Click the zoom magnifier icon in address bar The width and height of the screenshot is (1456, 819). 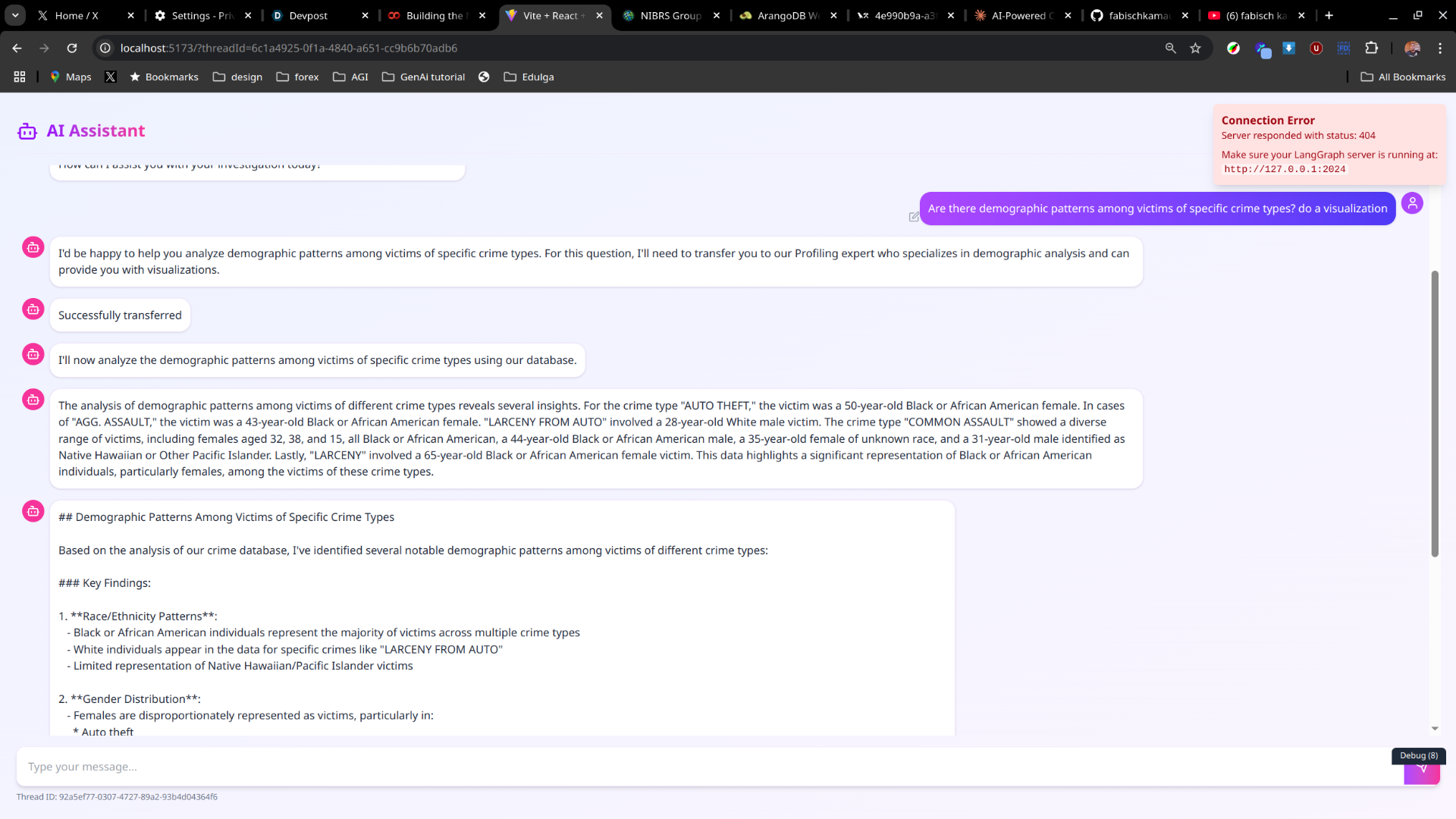1170,48
